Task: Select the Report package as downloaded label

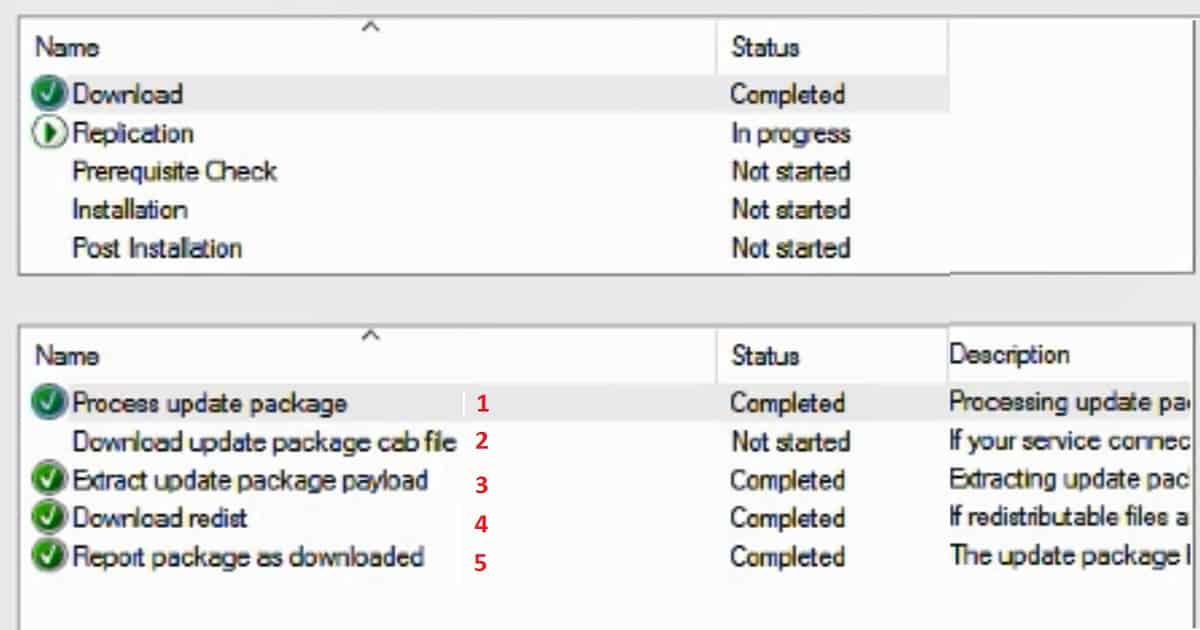Action: [248, 557]
